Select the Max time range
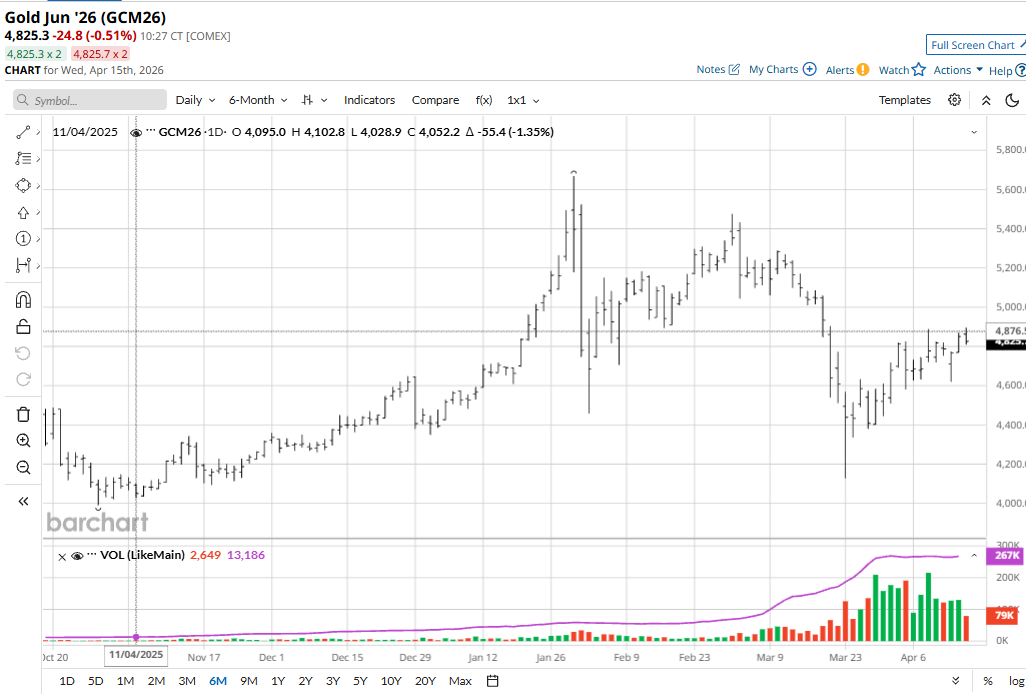Screen dimensions: 1026x700 (x=460, y=681)
